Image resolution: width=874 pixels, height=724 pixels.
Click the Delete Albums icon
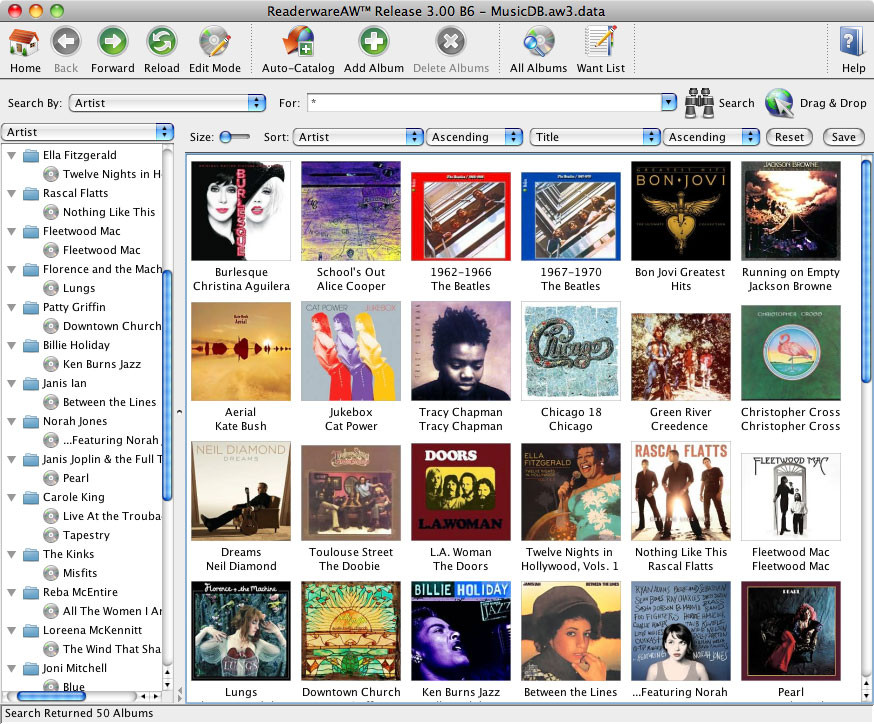tap(450, 42)
